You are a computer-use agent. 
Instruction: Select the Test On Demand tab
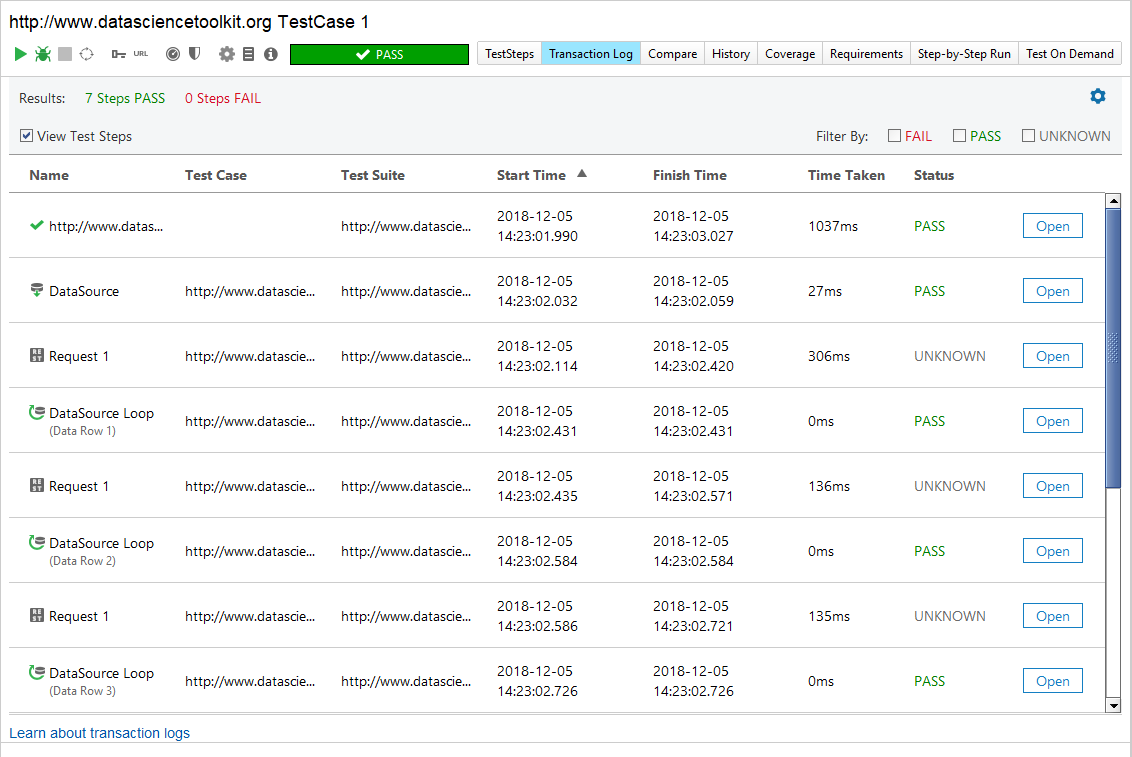(1070, 54)
